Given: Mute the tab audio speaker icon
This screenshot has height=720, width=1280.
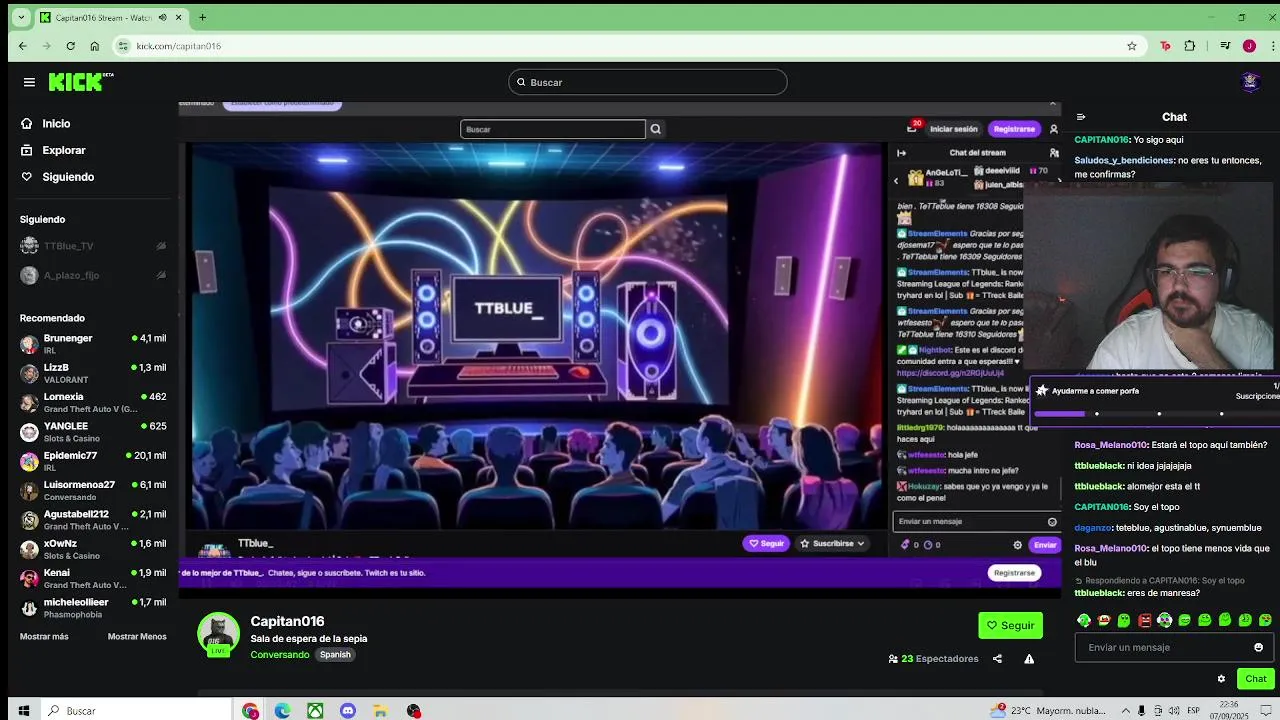Looking at the screenshot, I should [162, 17].
